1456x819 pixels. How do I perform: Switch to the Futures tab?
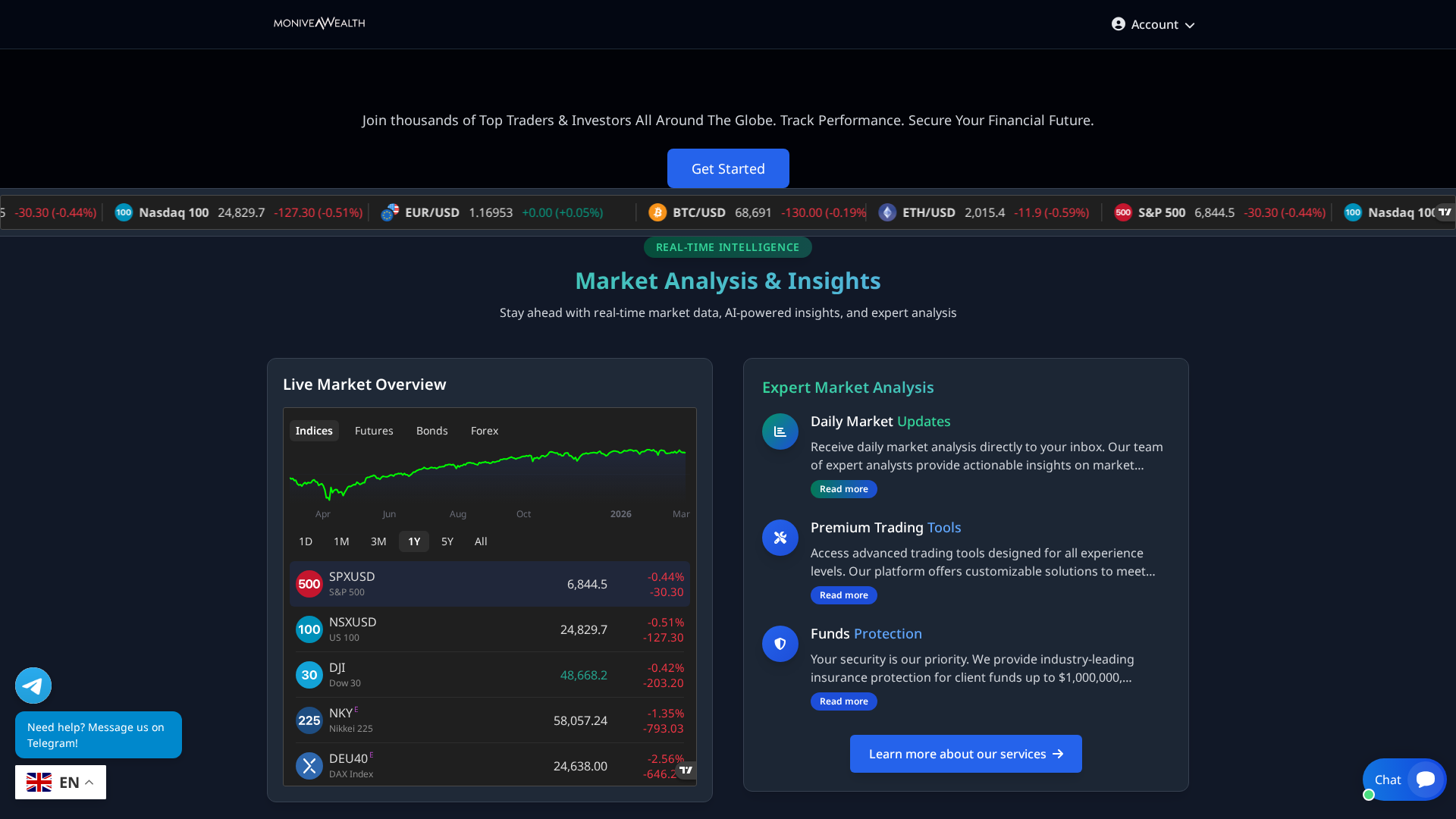tap(374, 430)
